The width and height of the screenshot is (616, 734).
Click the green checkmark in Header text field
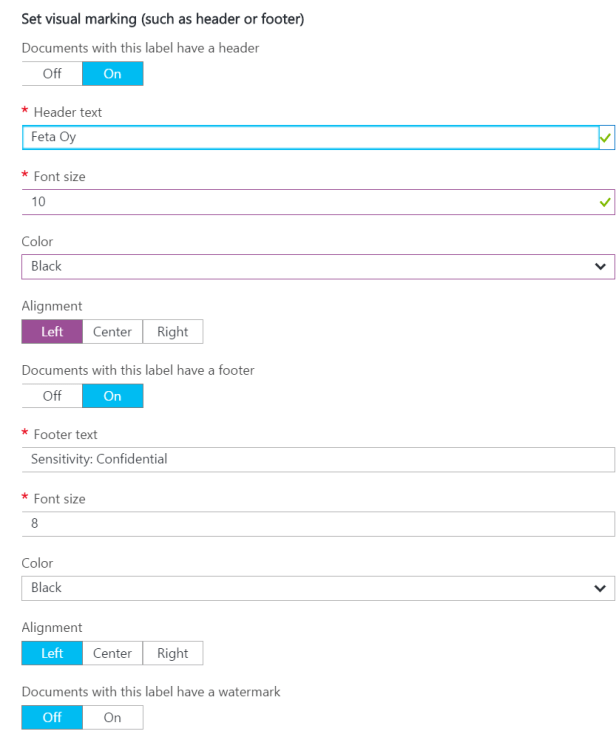click(x=605, y=138)
